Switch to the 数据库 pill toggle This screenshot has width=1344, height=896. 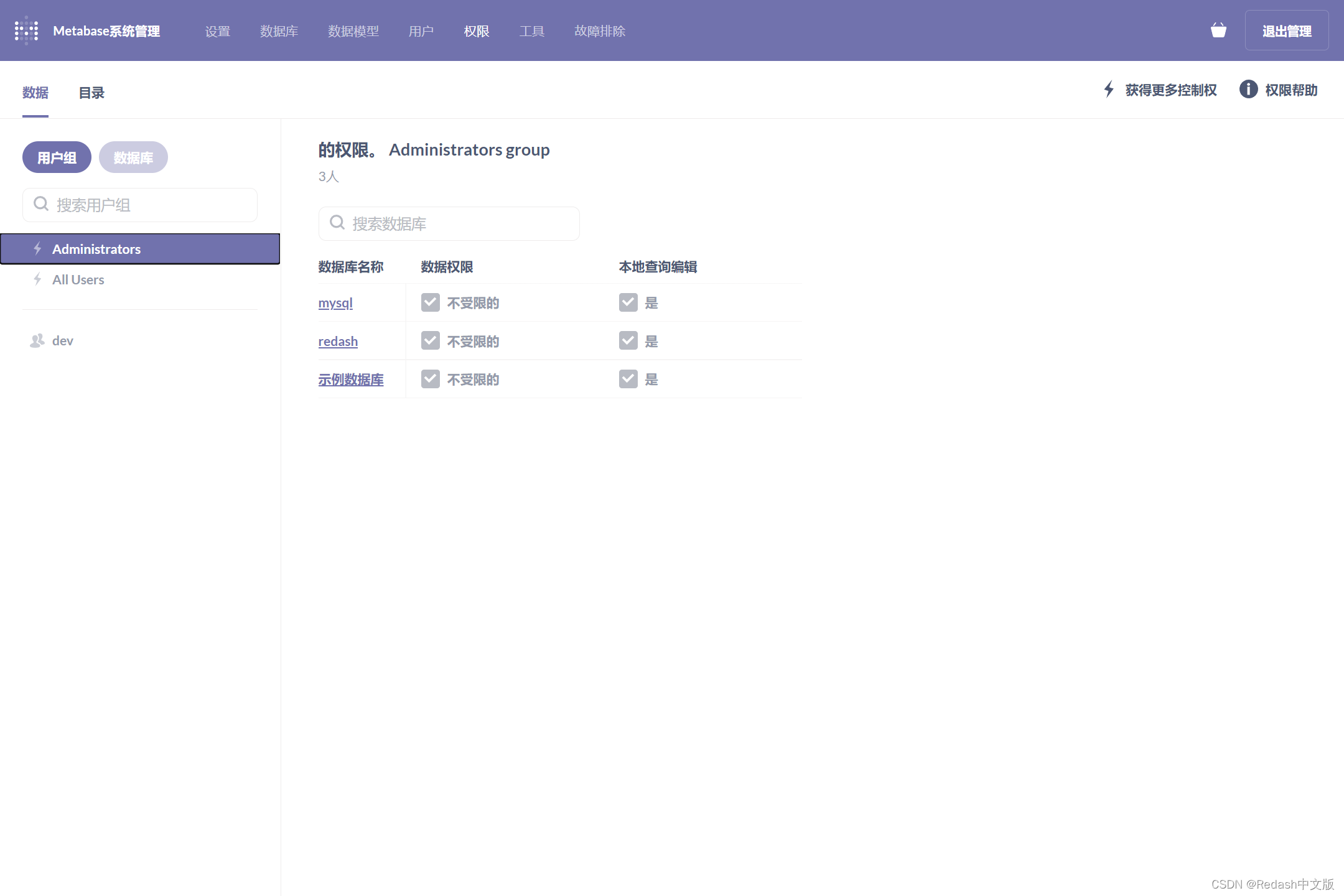coord(133,157)
